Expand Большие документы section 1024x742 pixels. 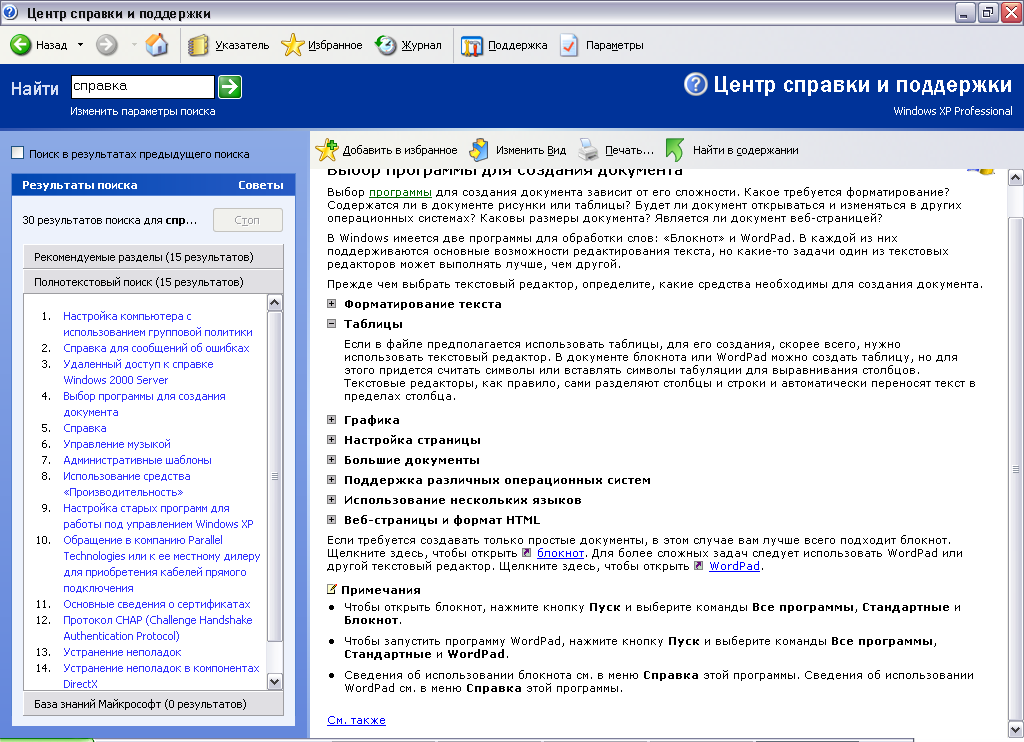pyautogui.click(x=332, y=460)
